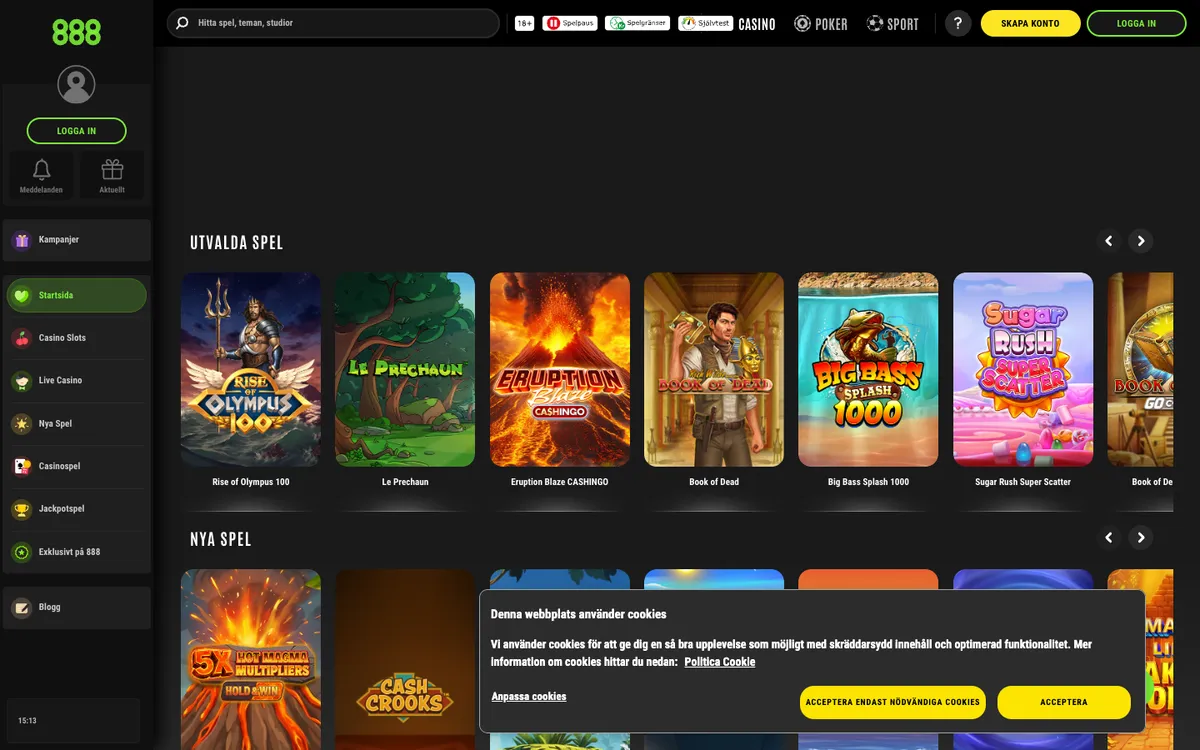Click the 18+ age badge
Image resolution: width=1200 pixels, height=750 pixels.
(525, 23)
